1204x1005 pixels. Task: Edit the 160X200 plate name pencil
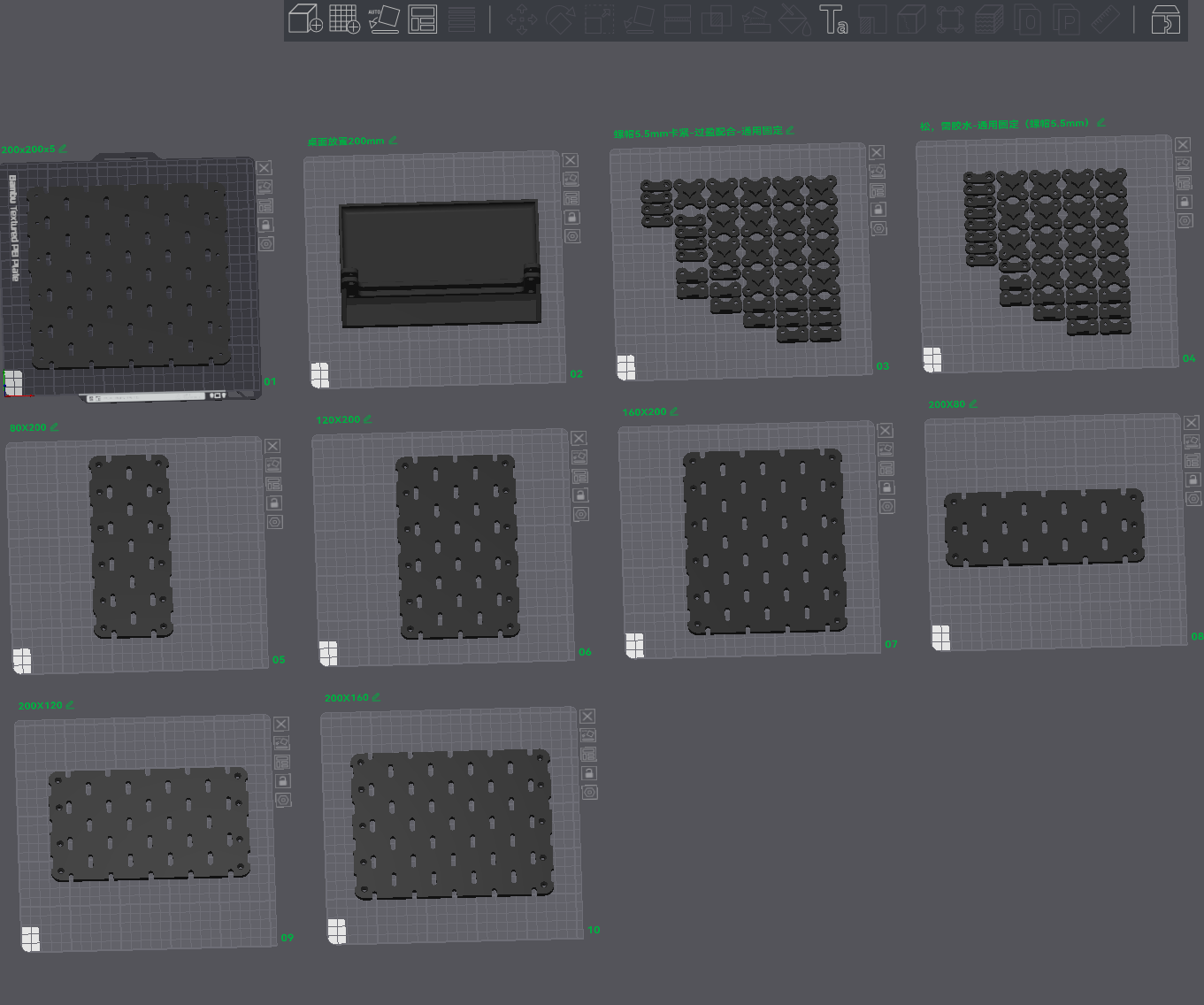(x=674, y=411)
